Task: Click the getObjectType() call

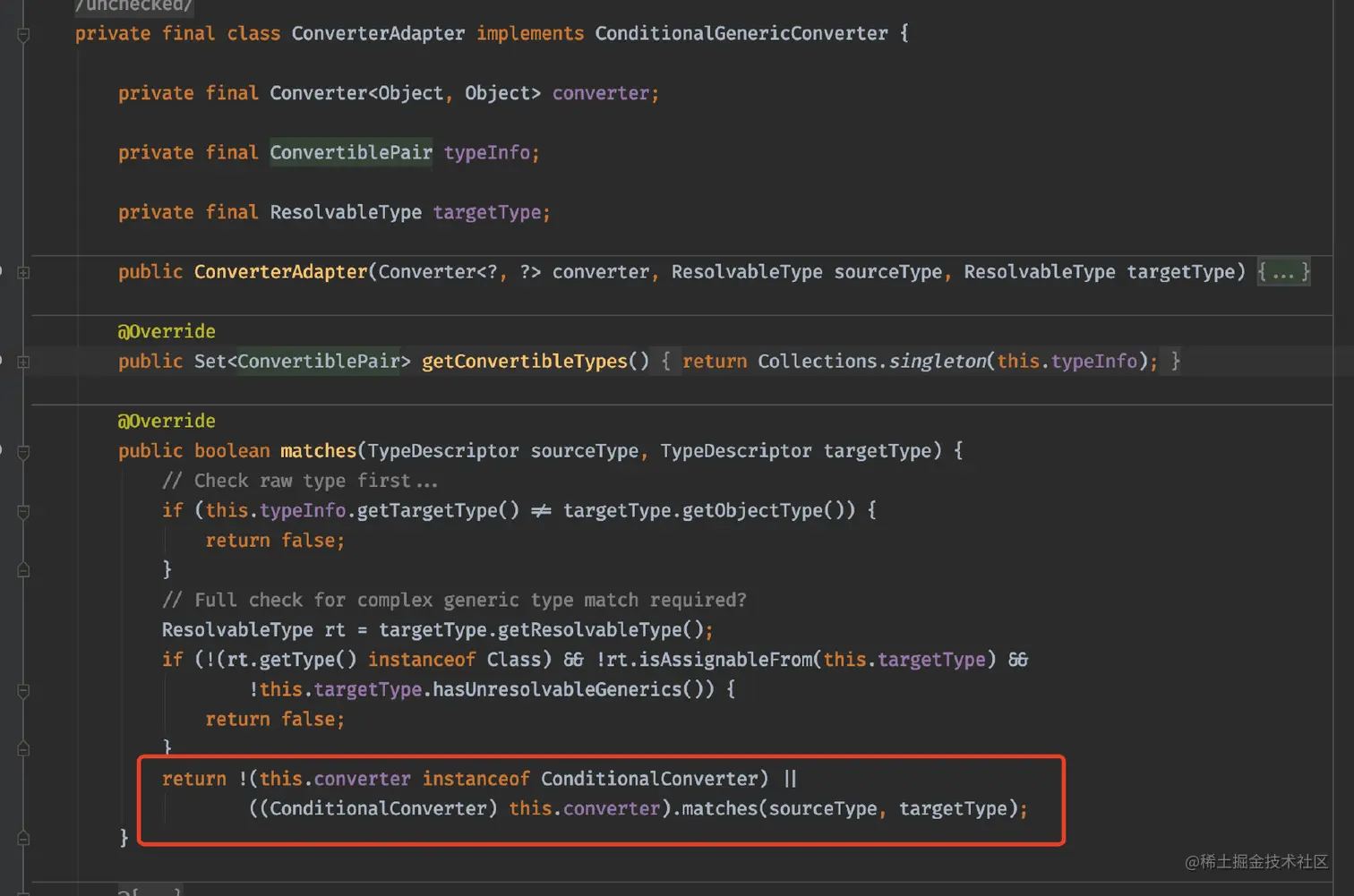Action: (x=763, y=511)
